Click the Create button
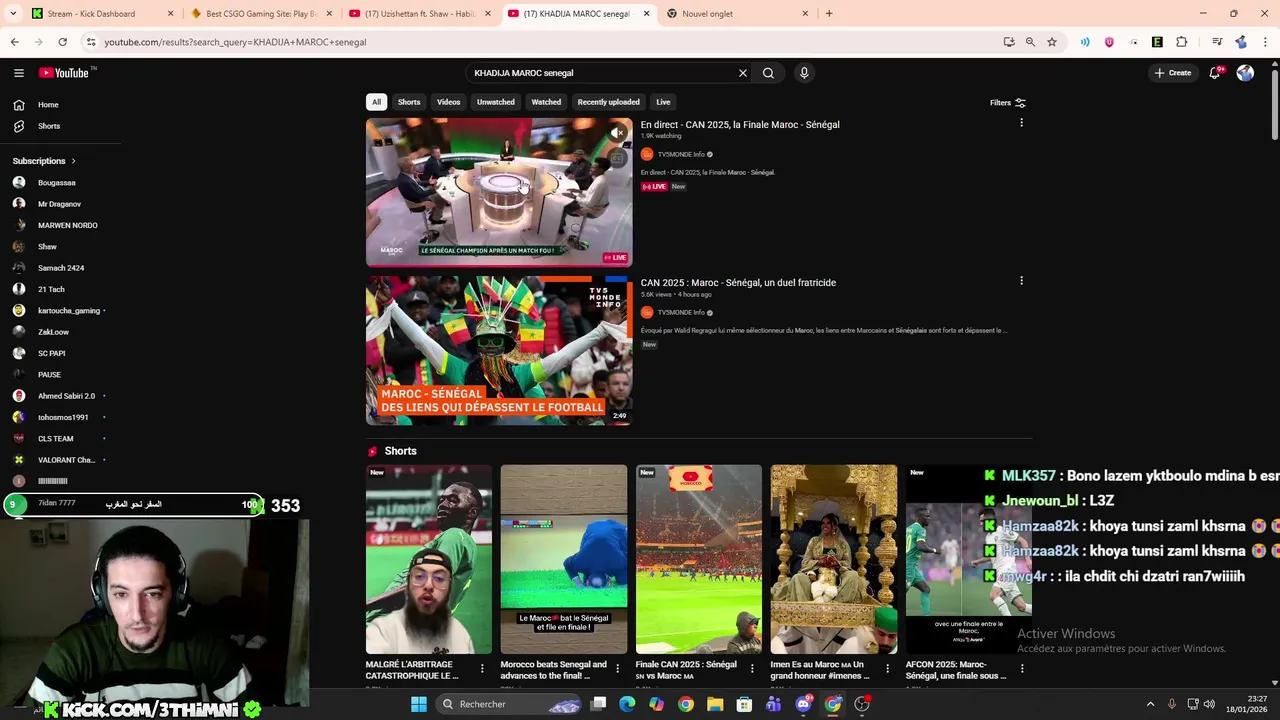Screen dimensions: 1280x720 1173,73
